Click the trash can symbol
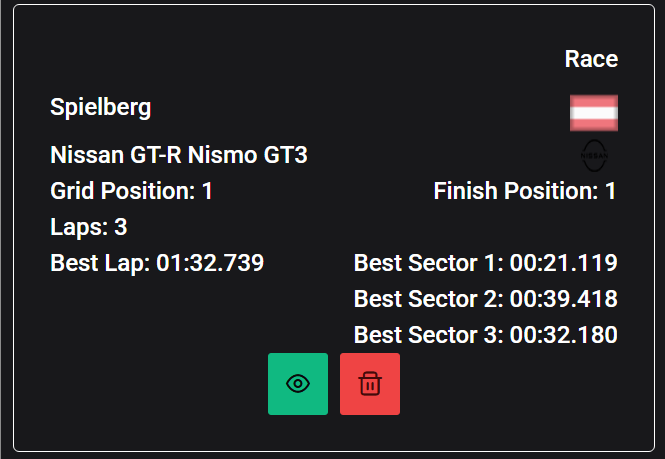The width and height of the screenshot is (665, 459). click(x=370, y=384)
